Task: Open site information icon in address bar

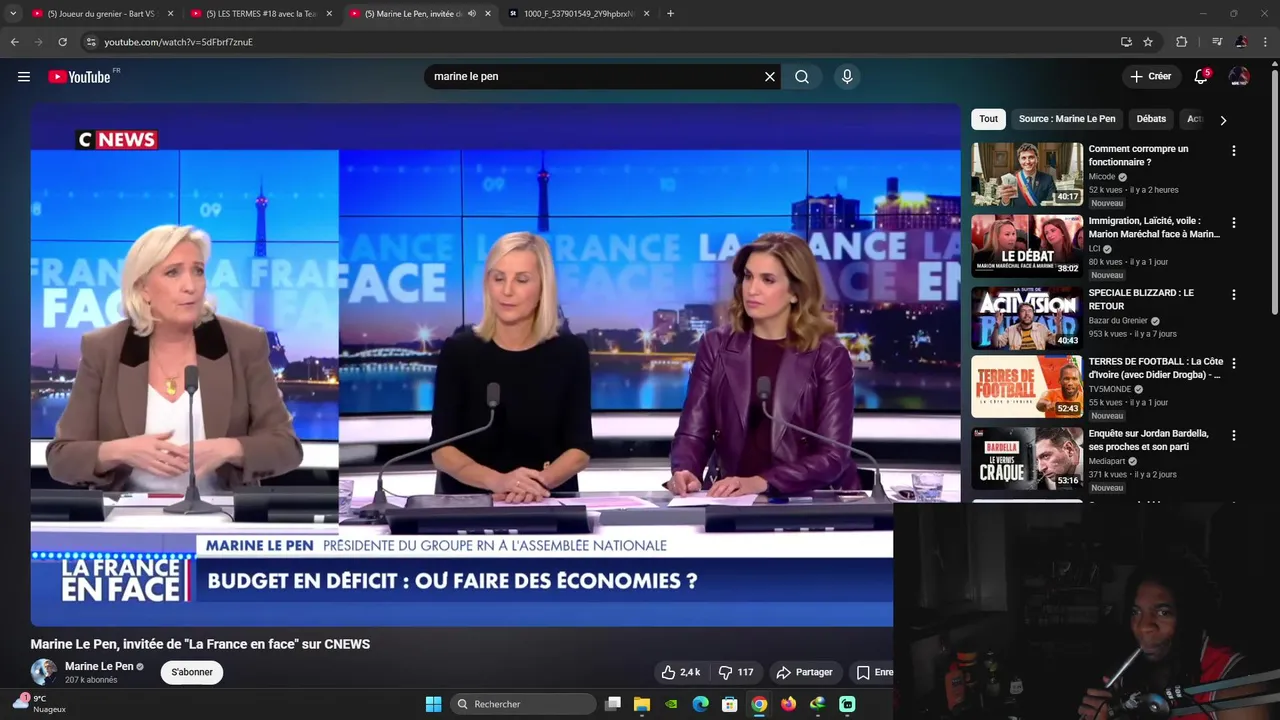Action: (x=91, y=42)
